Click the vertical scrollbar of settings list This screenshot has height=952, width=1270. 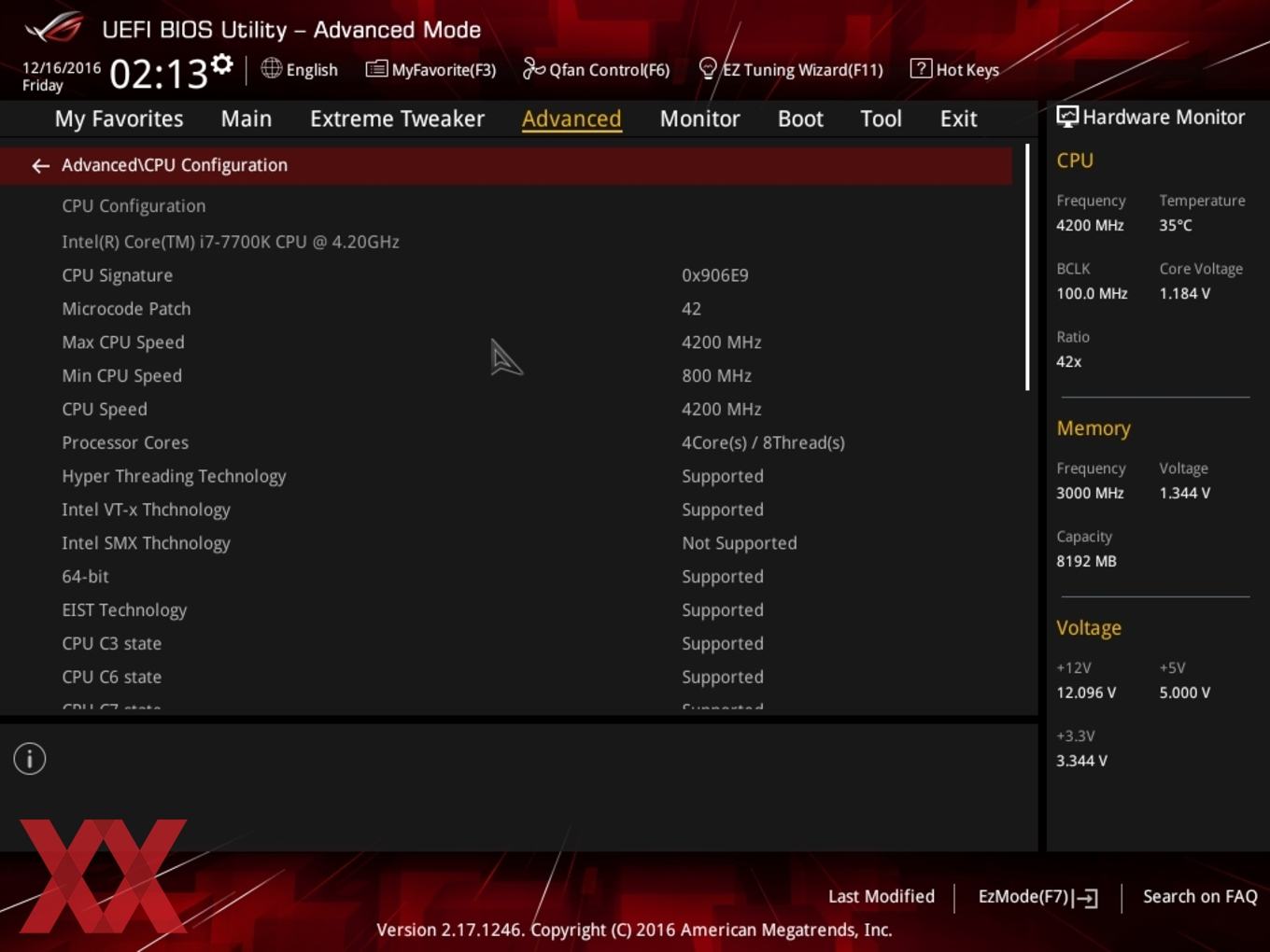point(1027,267)
